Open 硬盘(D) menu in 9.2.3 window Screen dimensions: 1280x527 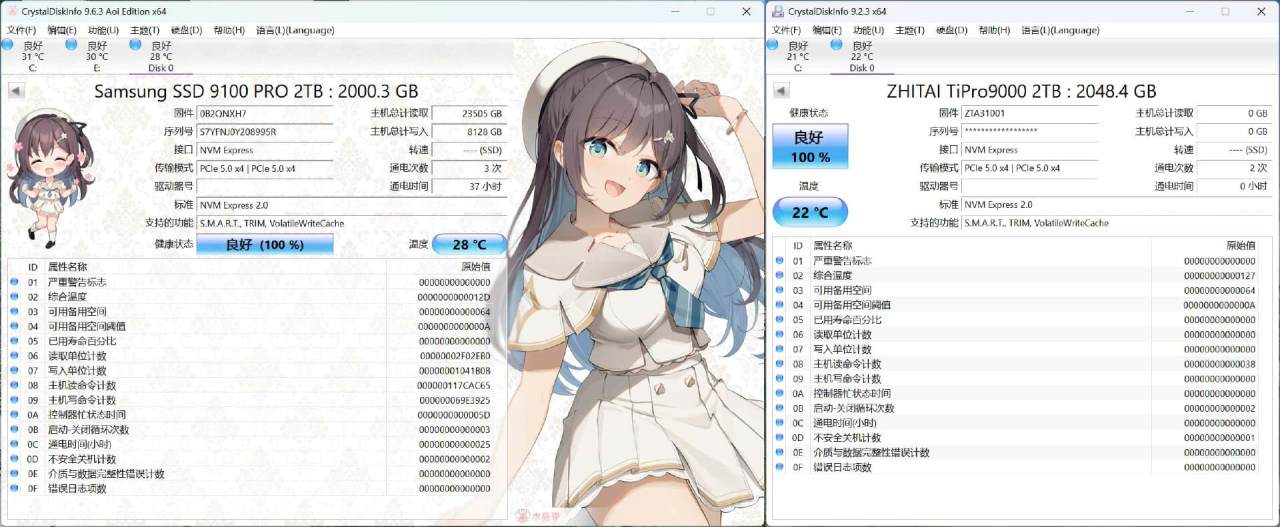point(951,30)
